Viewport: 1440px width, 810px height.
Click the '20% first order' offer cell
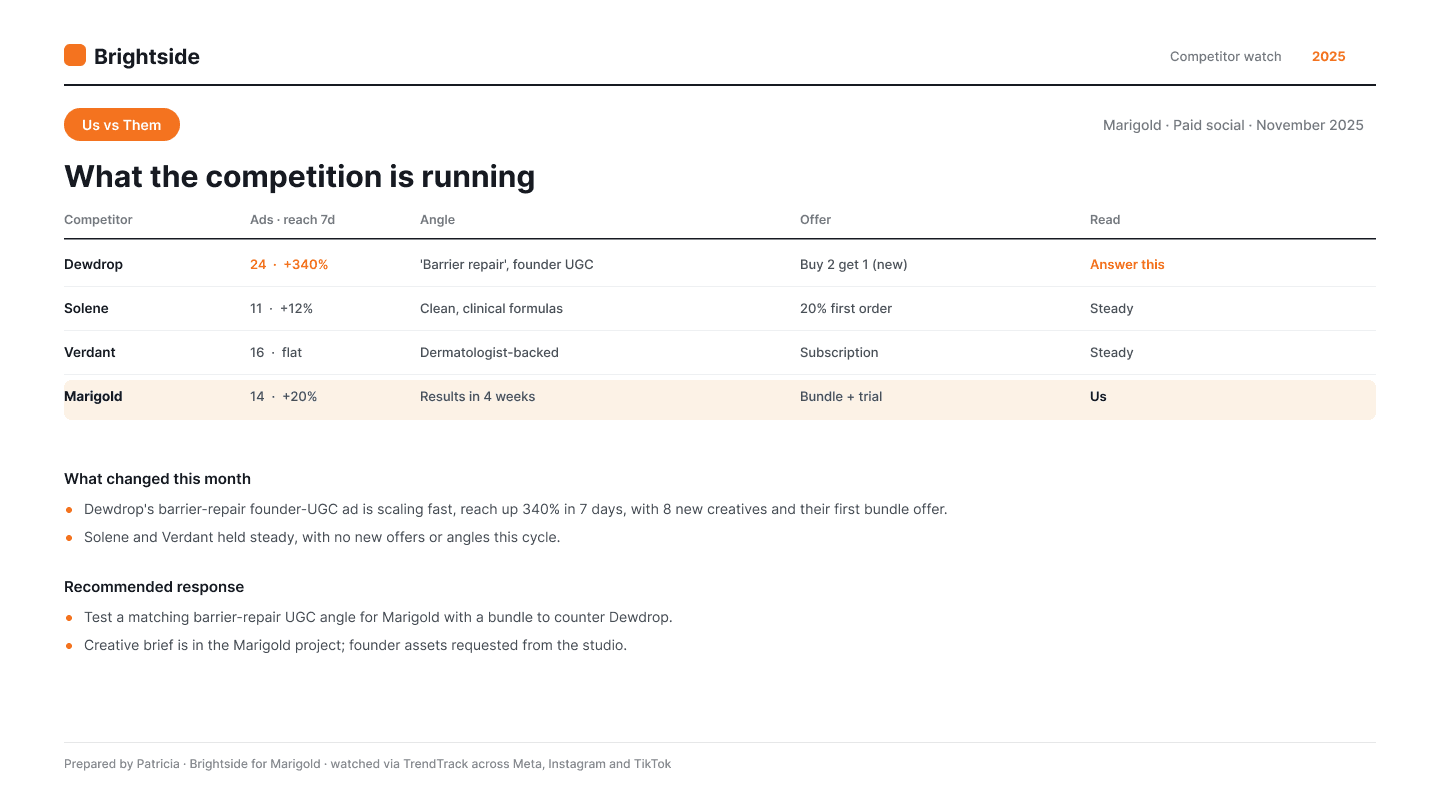click(846, 309)
